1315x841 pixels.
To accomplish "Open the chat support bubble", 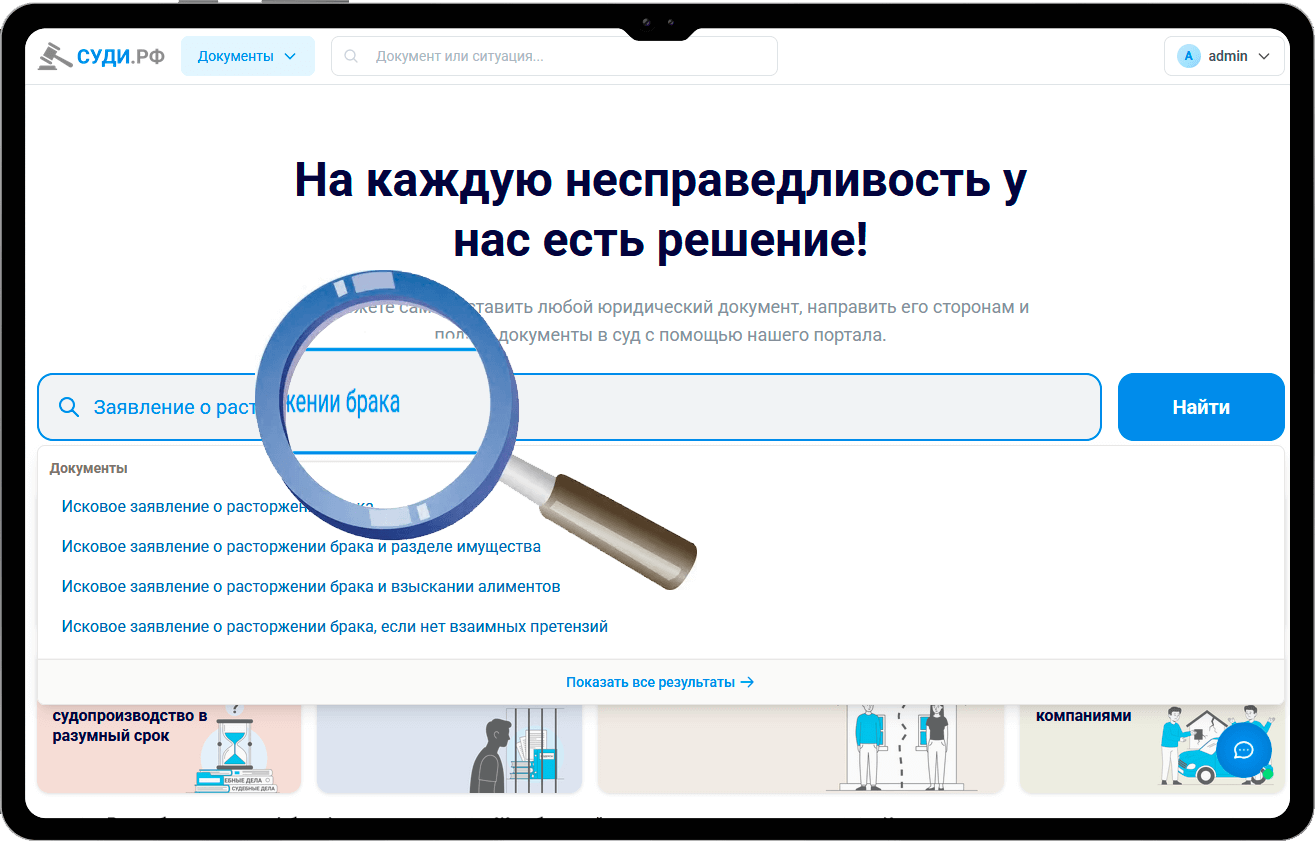I will pos(1243,749).
